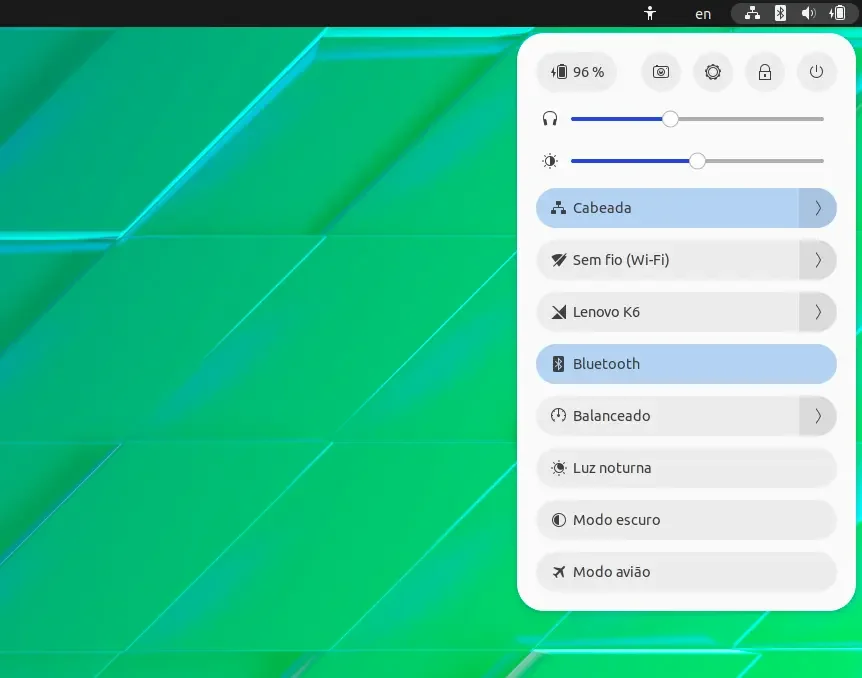Click the battery icon in top bar
862x678 pixels.
pos(837,13)
